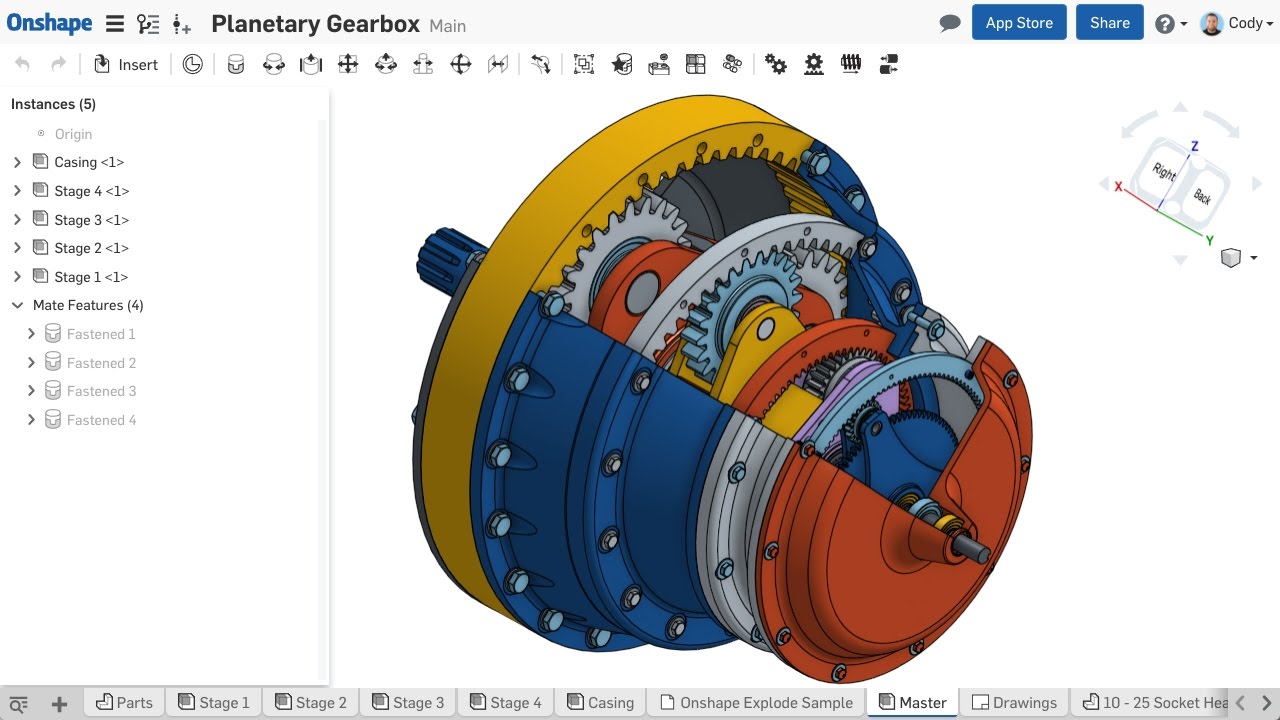Click the box-on-tray icon after Mate connector
The image size is (1280, 720).
point(658,64)
